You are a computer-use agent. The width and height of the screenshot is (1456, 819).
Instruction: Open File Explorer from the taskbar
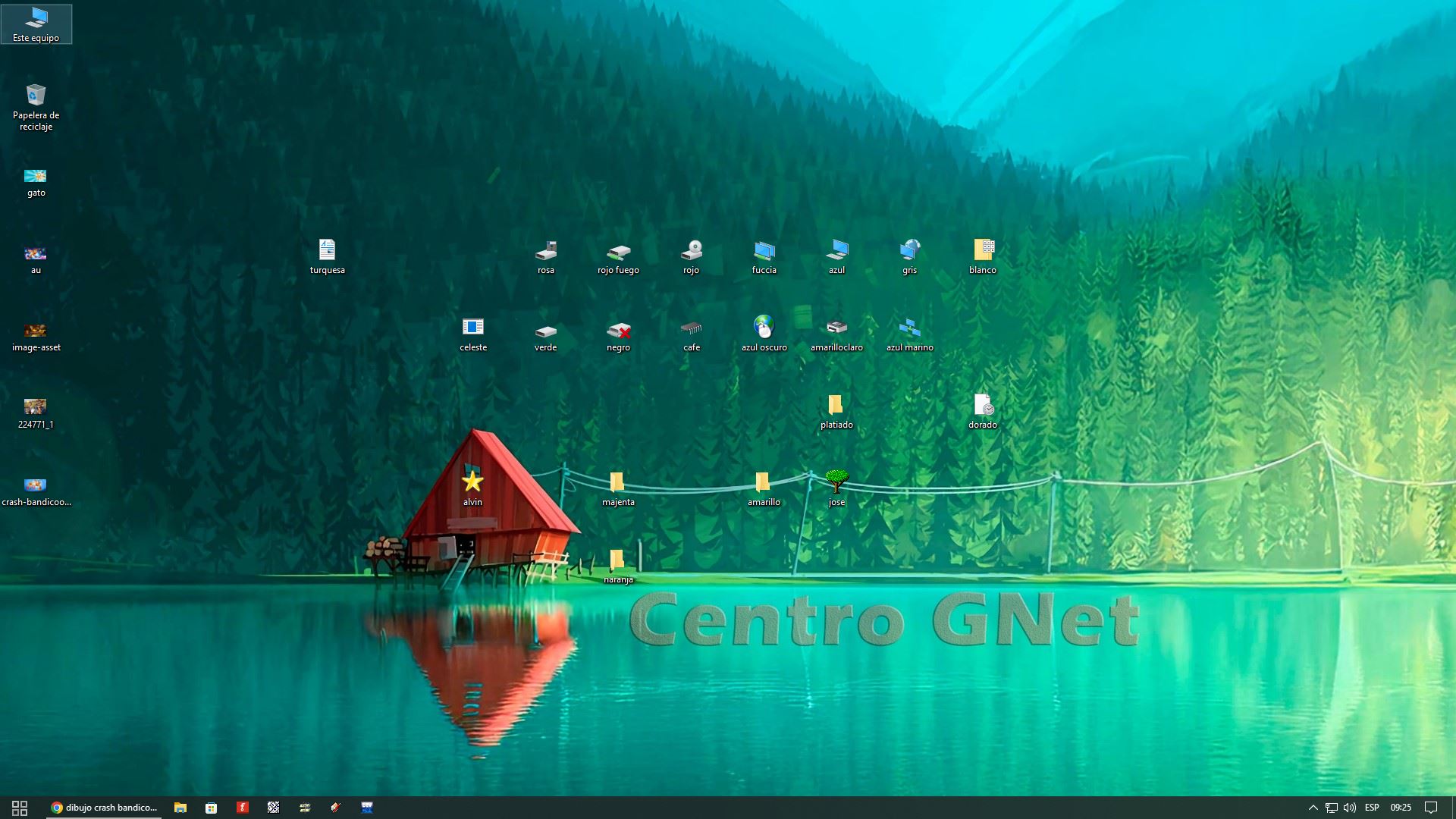pos(180,808)
